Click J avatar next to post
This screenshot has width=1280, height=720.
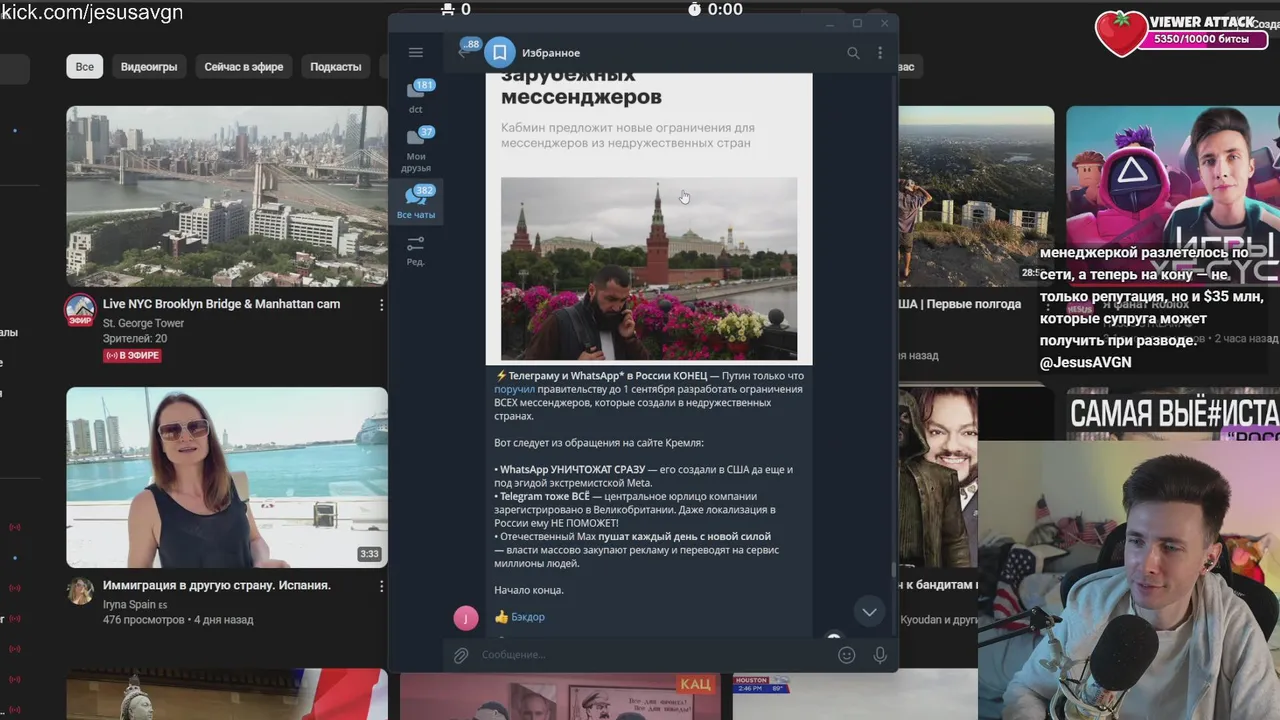tap(466, 618)
